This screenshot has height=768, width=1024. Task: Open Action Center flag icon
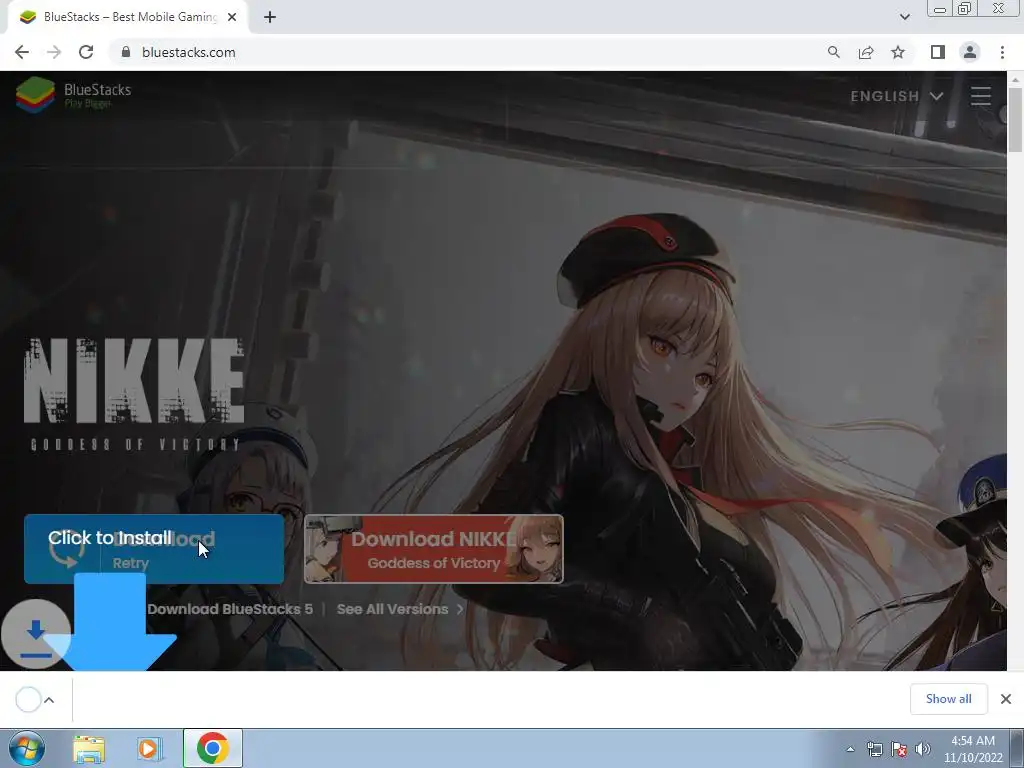tap(899, 749)
